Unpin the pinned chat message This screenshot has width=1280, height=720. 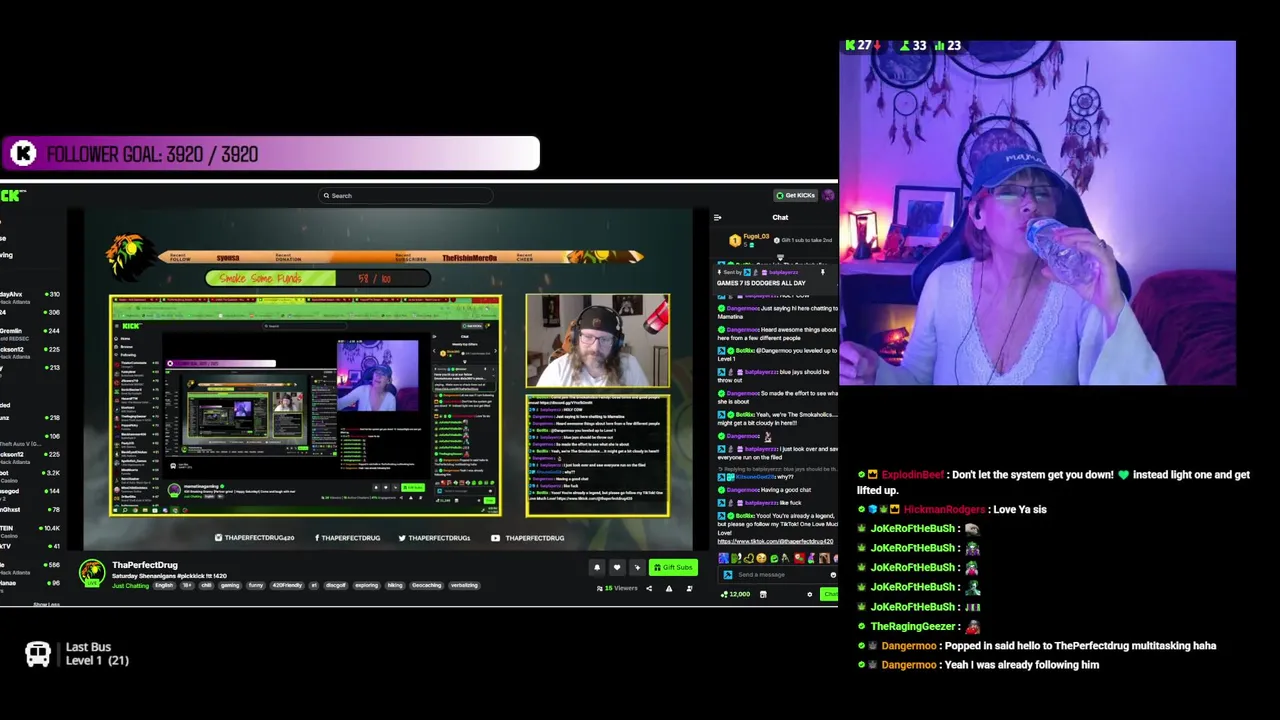click(x=823, y=272)
